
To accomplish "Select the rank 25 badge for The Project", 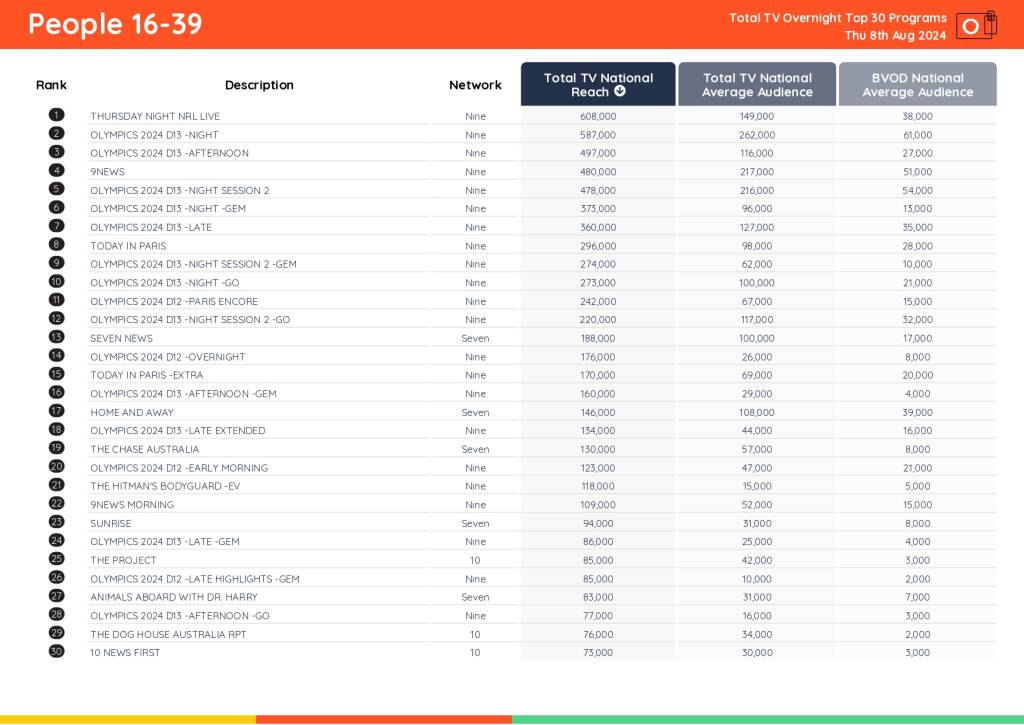I will point(57,560).
